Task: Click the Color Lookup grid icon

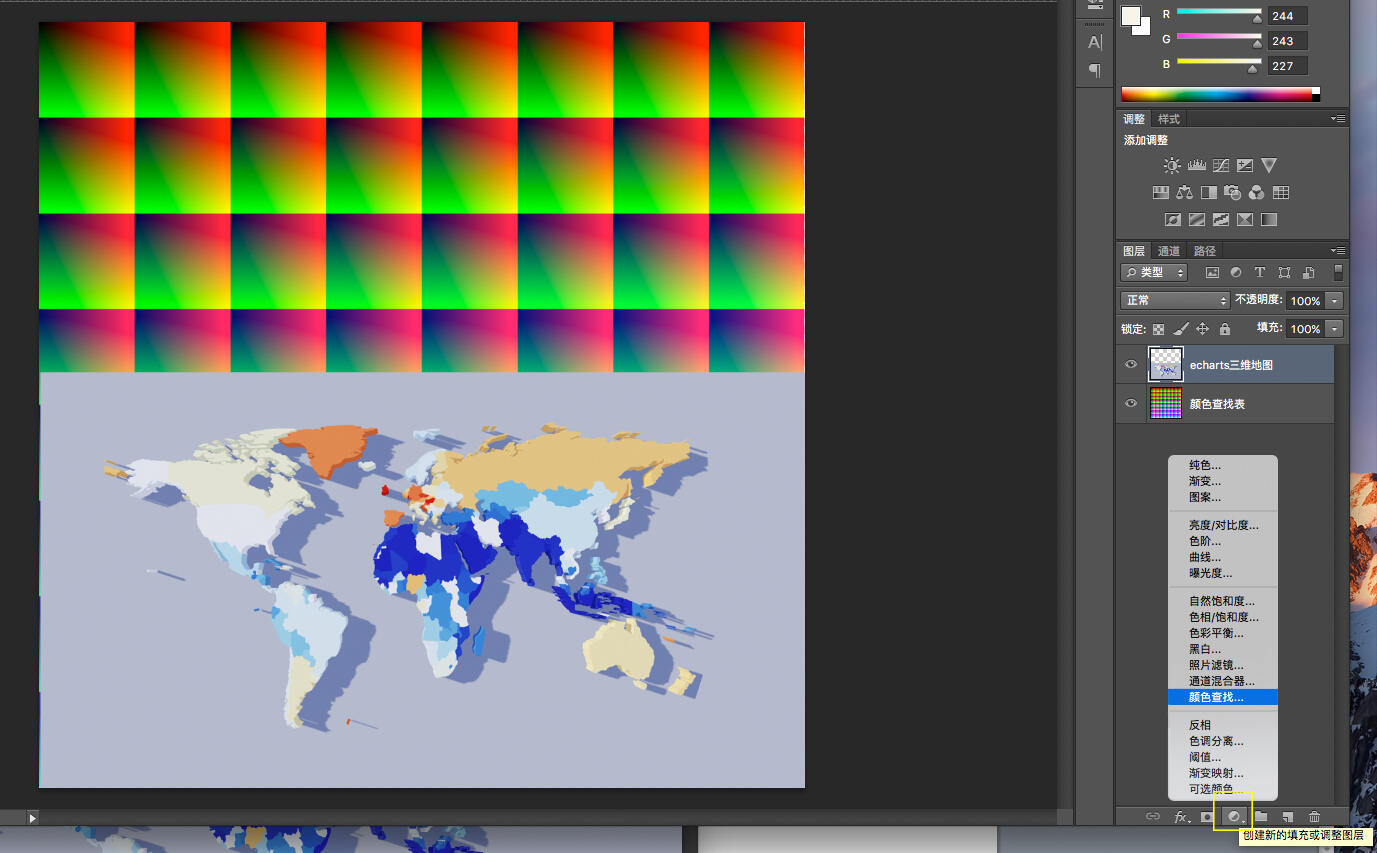Action: (x=1281, y=192)
